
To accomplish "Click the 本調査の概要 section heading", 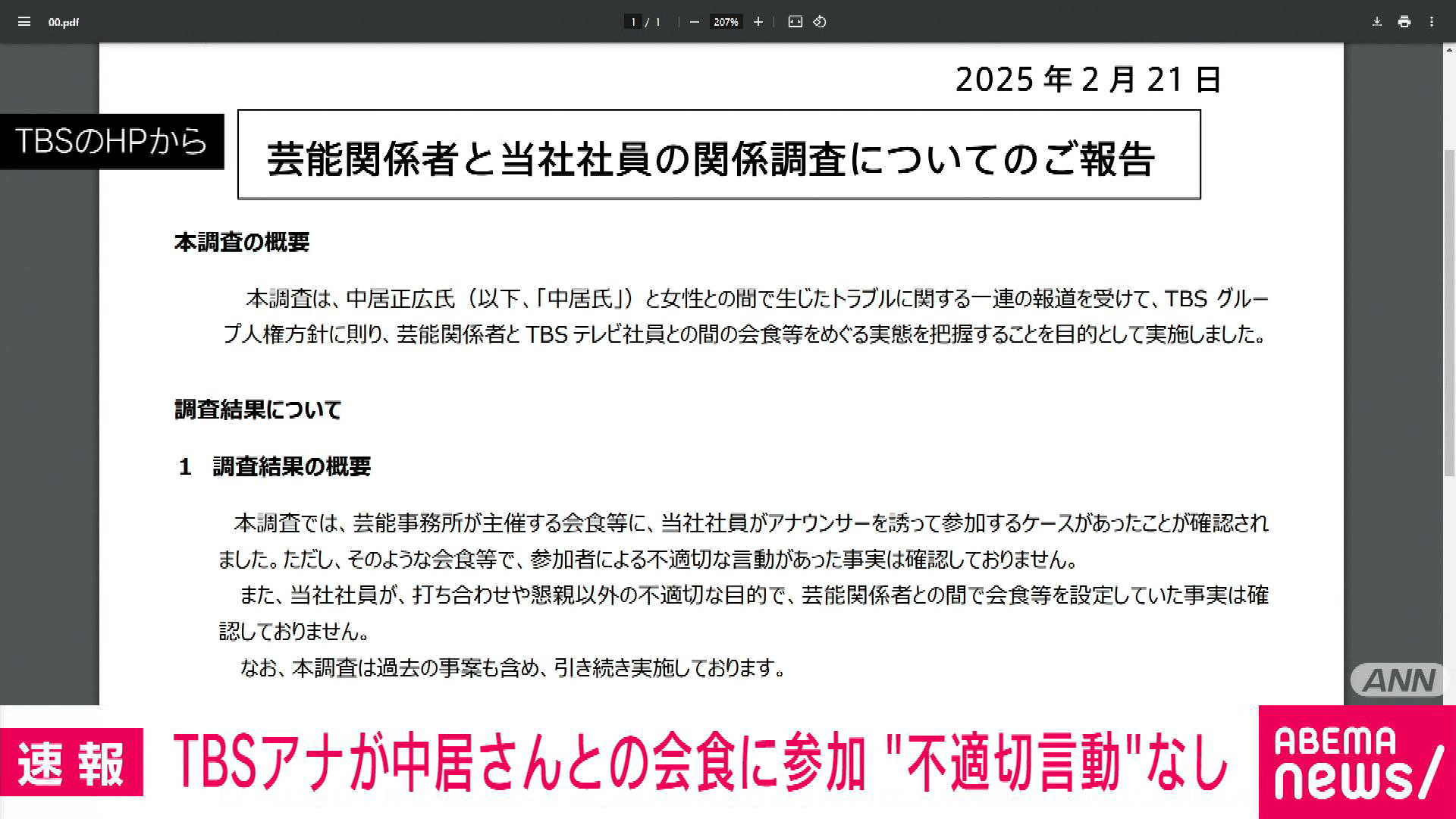I will (242, 243).
